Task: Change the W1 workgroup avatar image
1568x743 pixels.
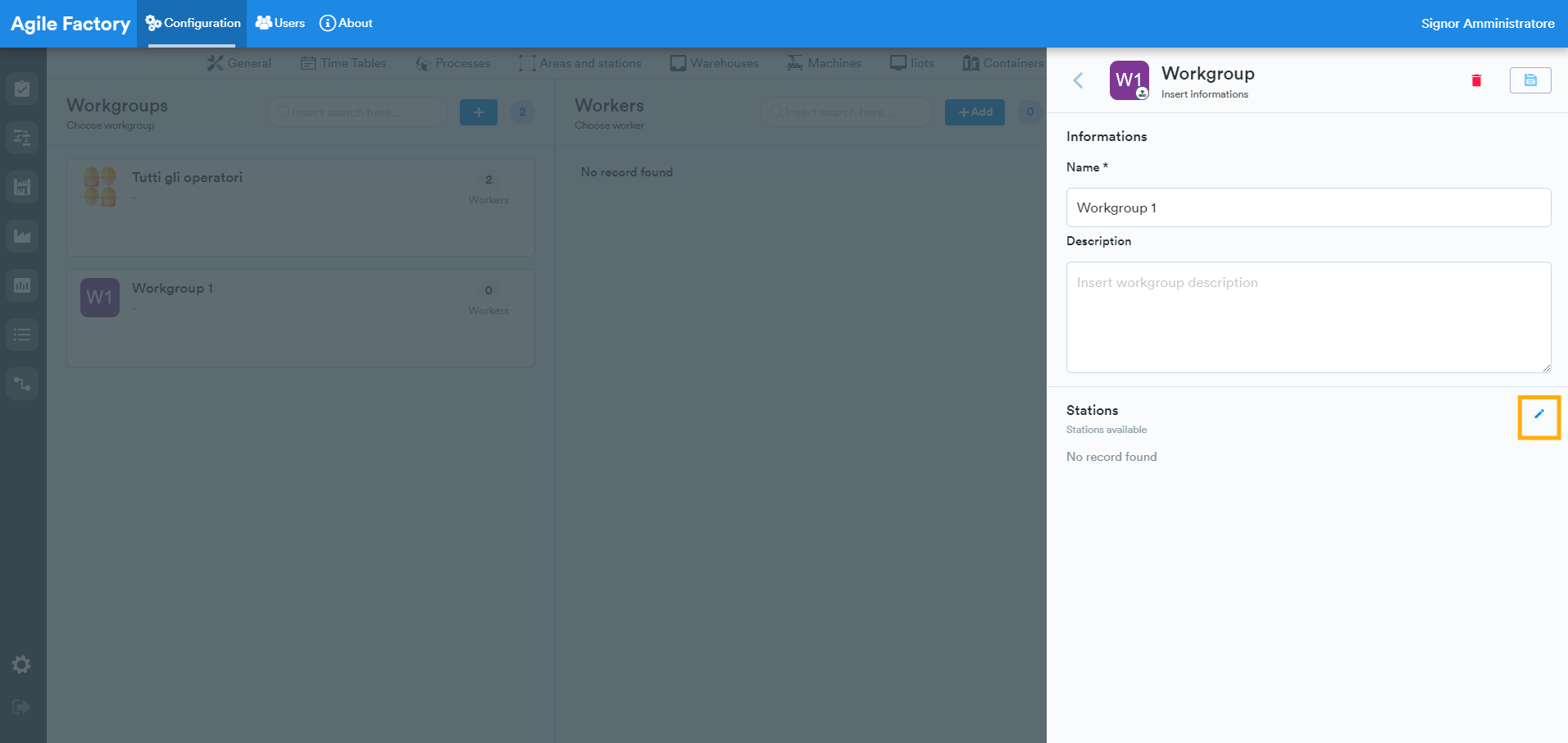Action: pos(1129,80)
